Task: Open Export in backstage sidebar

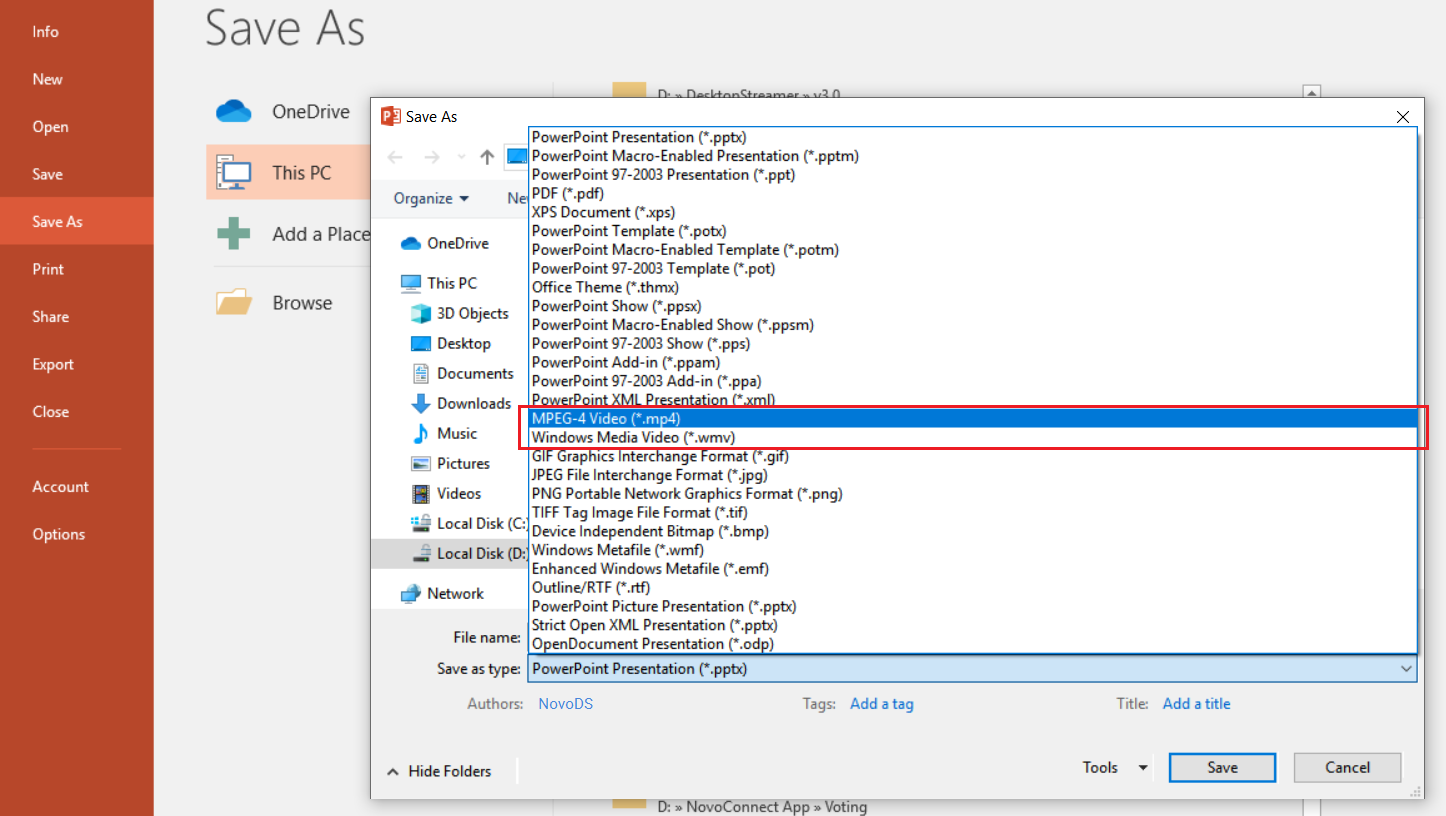Action: [x=77, y=364]
